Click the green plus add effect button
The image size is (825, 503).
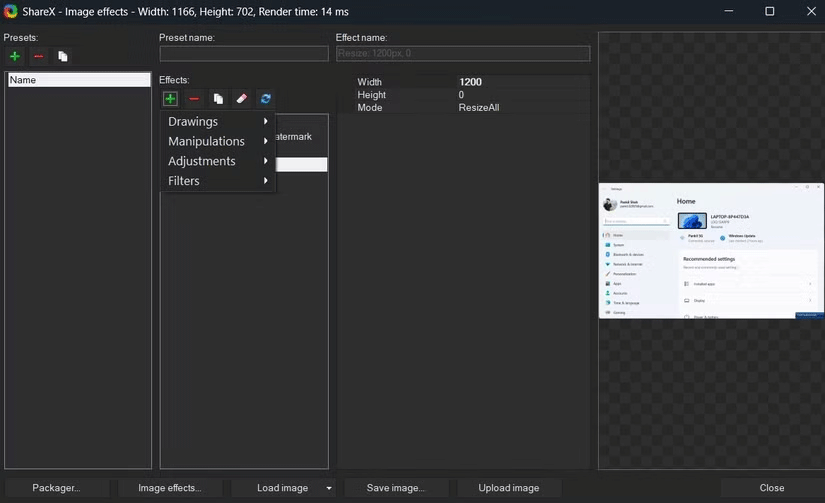[170, 99]
